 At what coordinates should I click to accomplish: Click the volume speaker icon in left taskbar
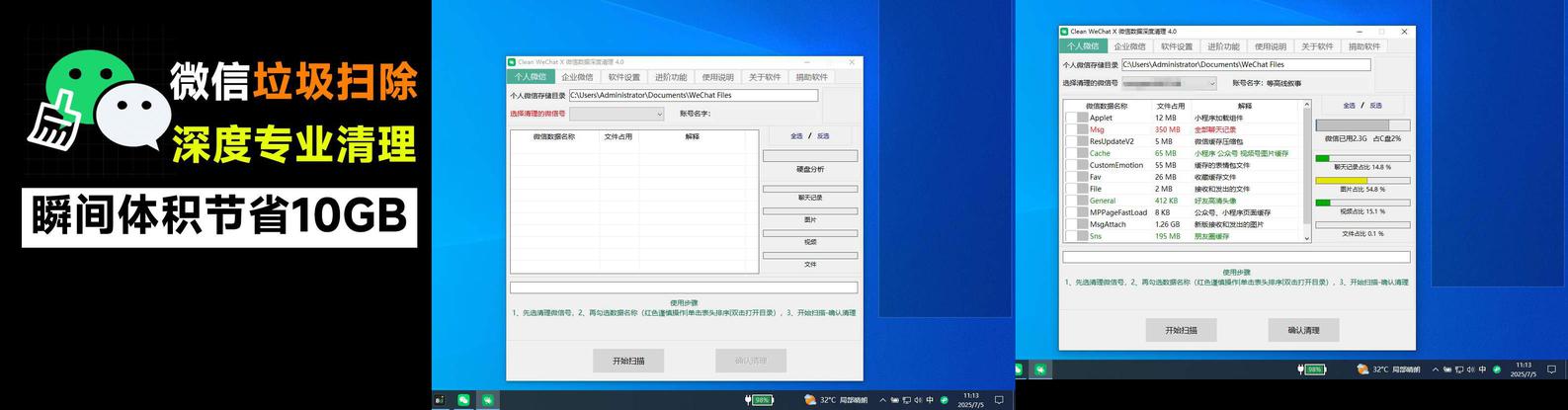918,400
